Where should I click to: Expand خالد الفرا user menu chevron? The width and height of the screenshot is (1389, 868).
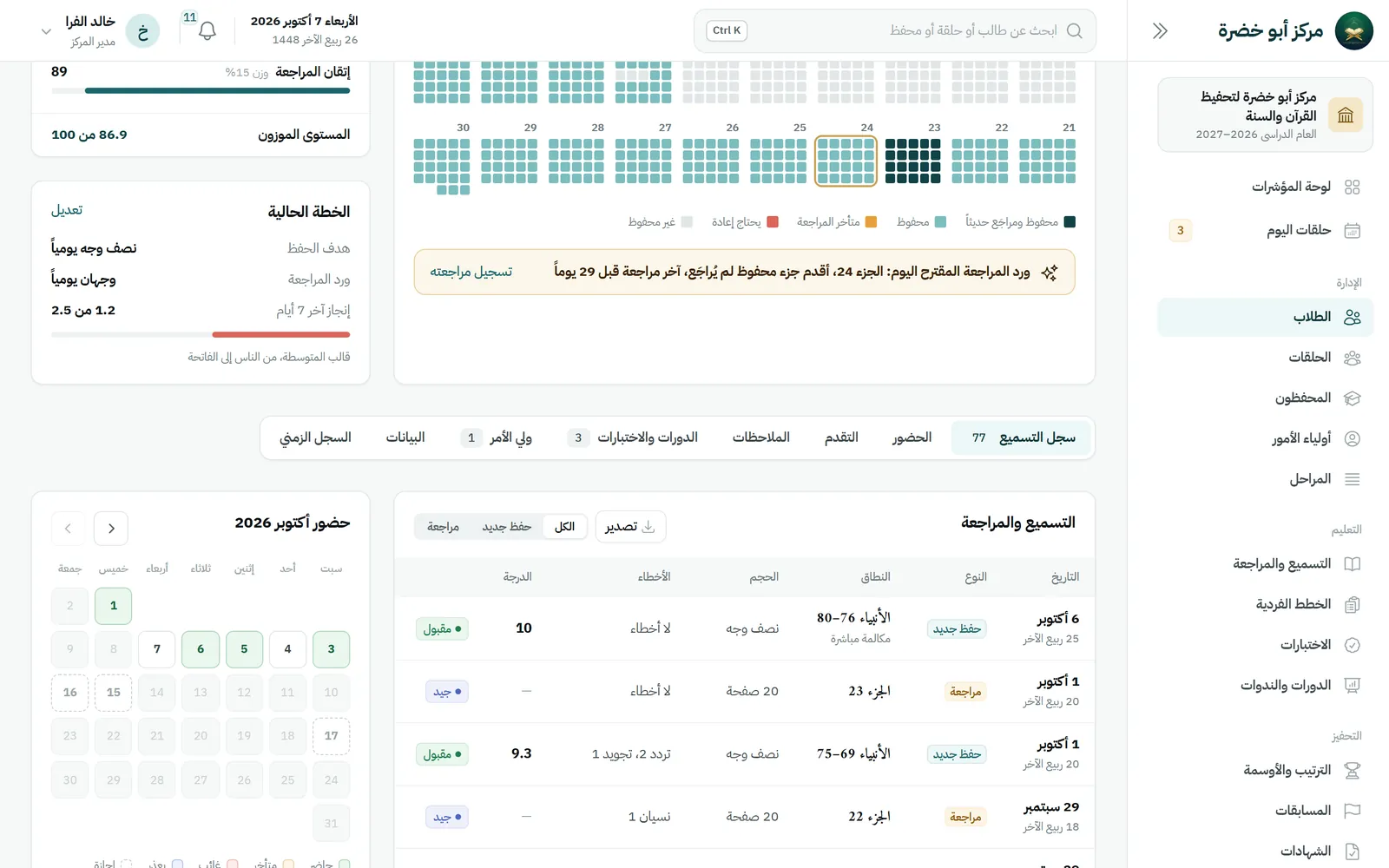pos(46,31)
